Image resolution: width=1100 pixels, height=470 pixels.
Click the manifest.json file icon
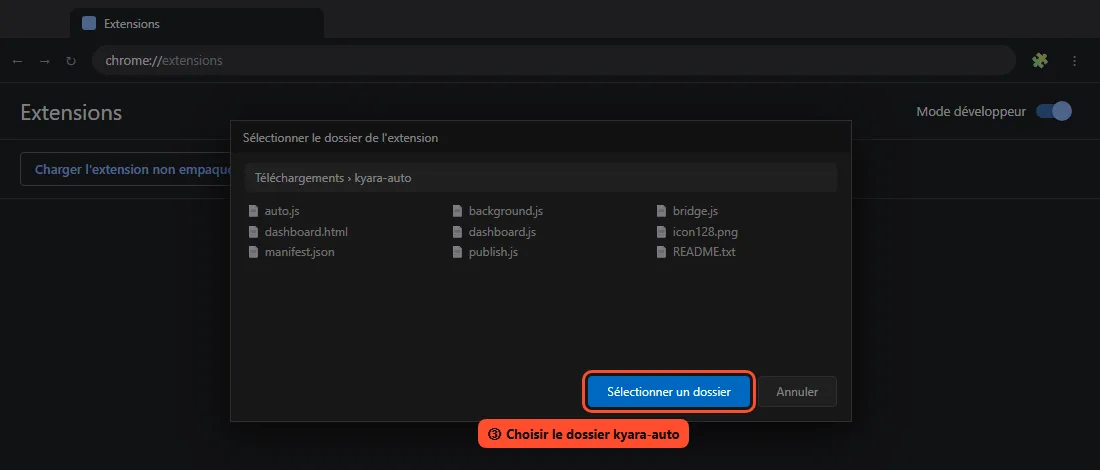[x=253, y=252]
